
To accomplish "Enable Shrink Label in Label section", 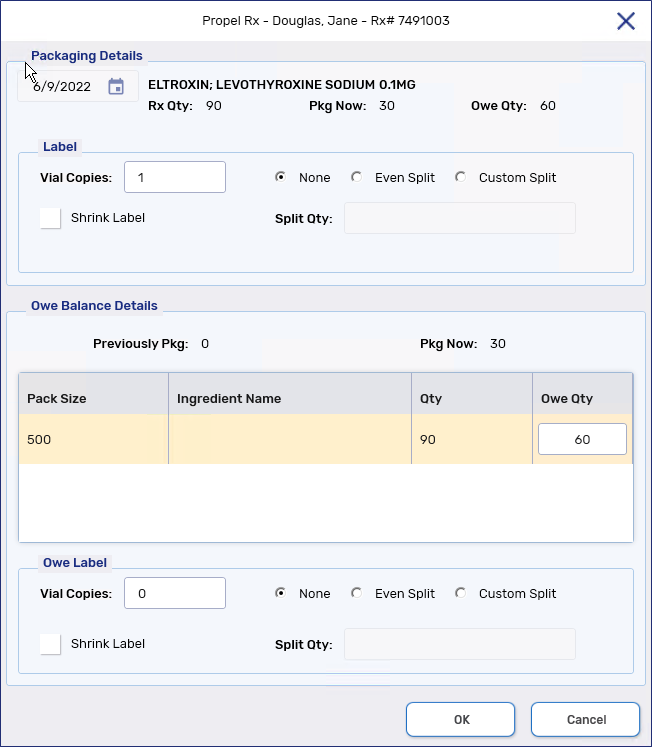I will tap(50, 218).
